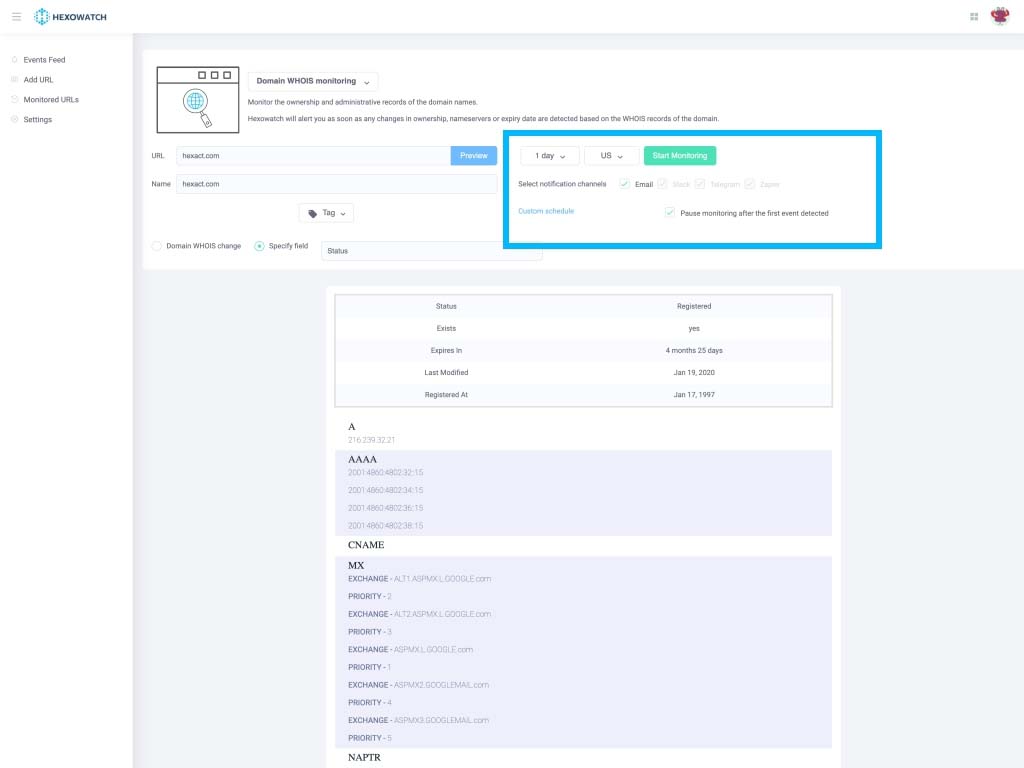This screenshot has width=1024, height=768.
Task: Click the WHOIS browser illustration
Action: coord(198,100)
